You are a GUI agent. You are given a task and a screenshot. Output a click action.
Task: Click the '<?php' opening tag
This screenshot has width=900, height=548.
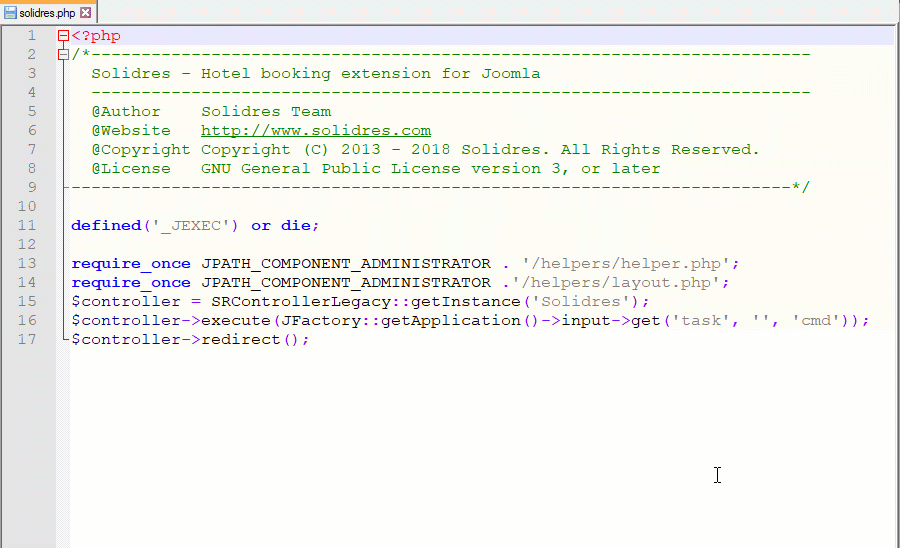96,36
